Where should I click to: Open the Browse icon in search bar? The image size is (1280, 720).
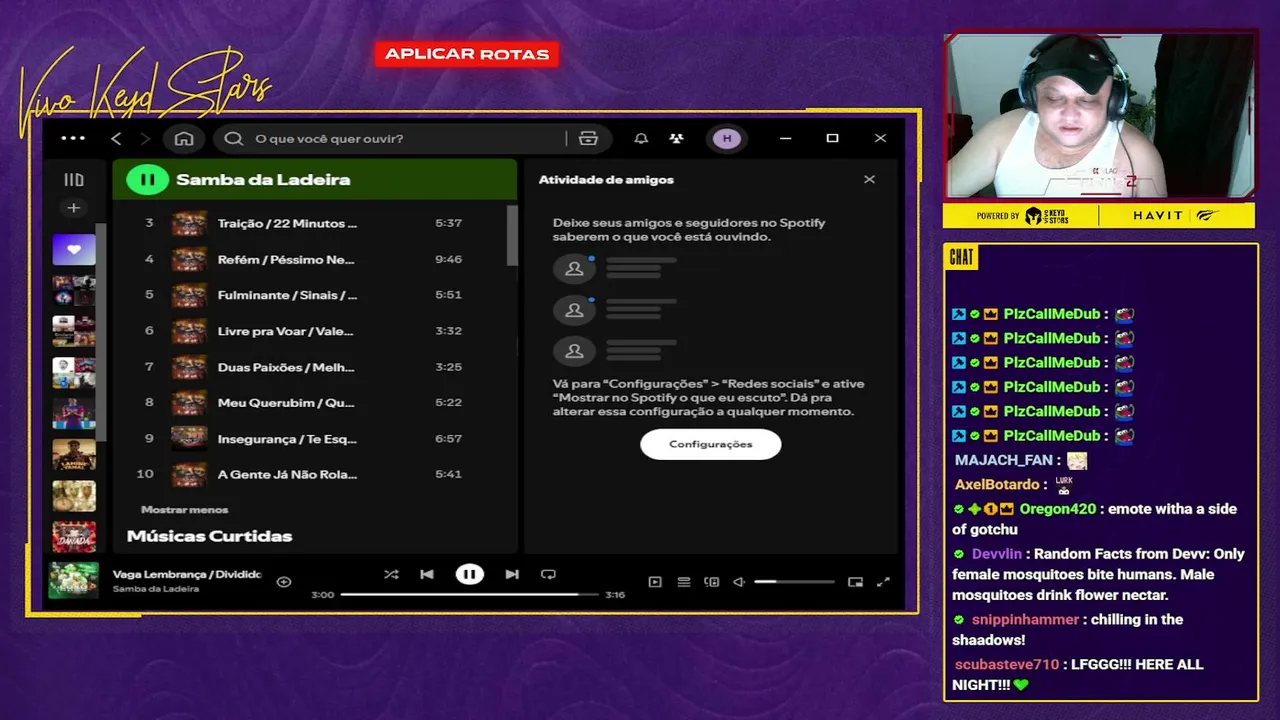(x=588, y=138)
